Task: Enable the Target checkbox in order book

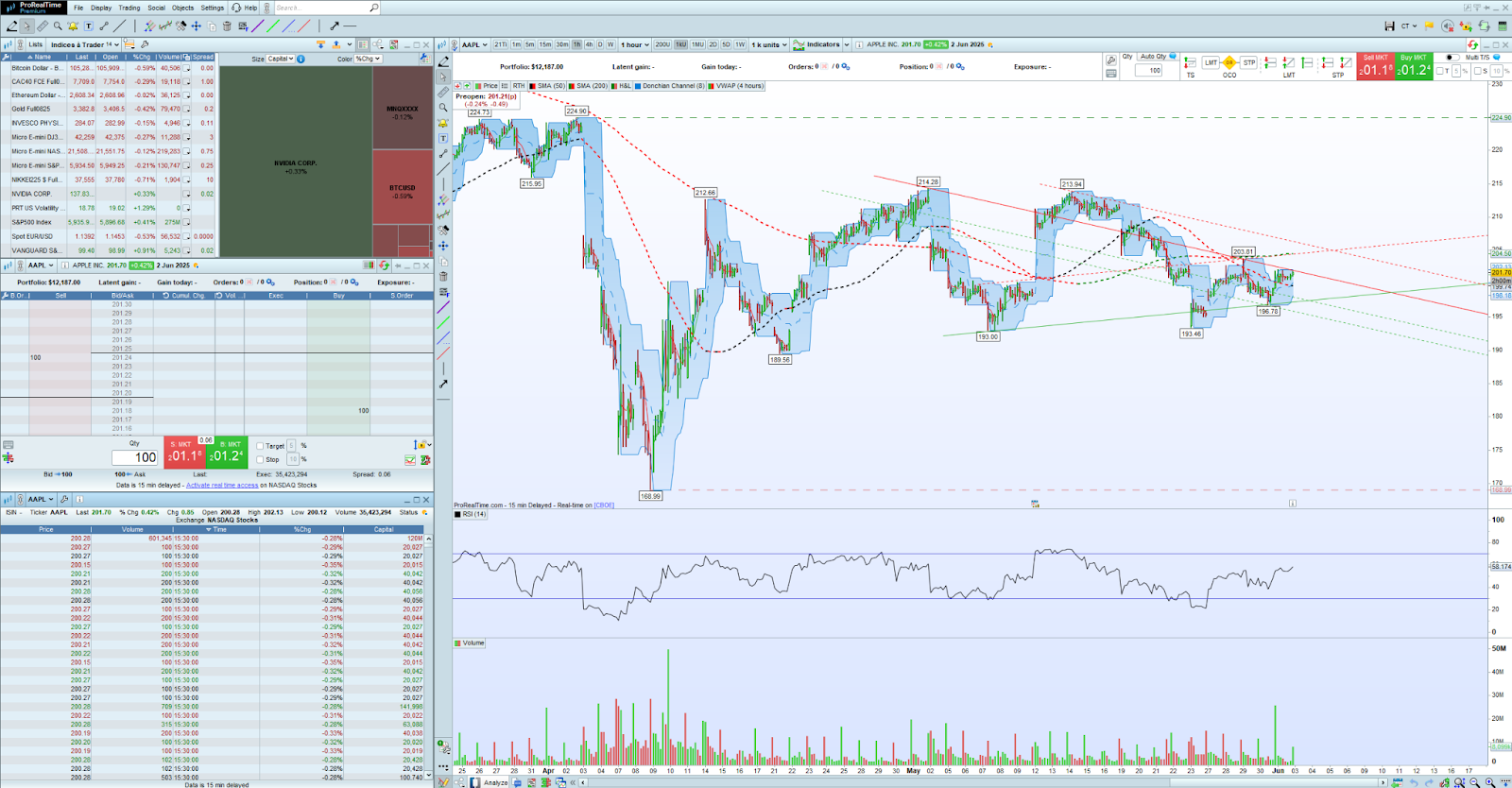Action: 260,446
